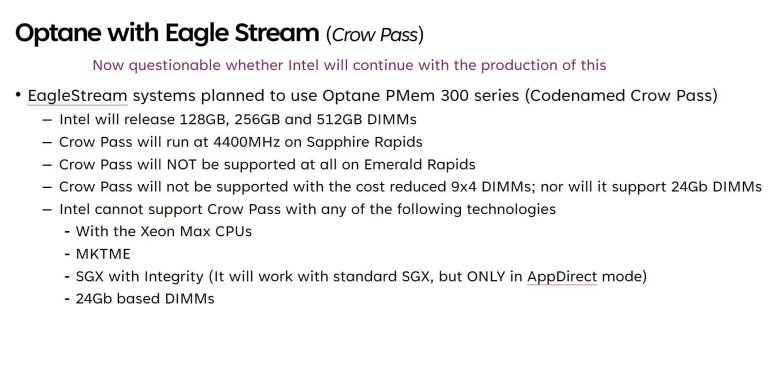The height and width of the screenshot is (381, 780).
Task: Click the underlined word 'EagleStream'
Action: click(x=77, y=95)
